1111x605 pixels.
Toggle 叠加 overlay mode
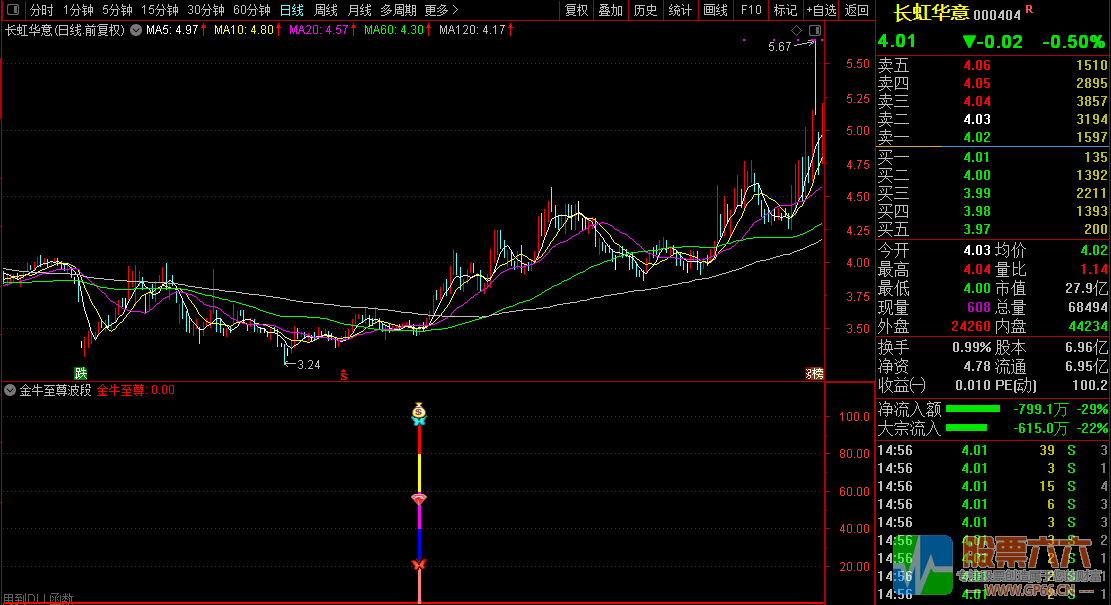point(610,10)
